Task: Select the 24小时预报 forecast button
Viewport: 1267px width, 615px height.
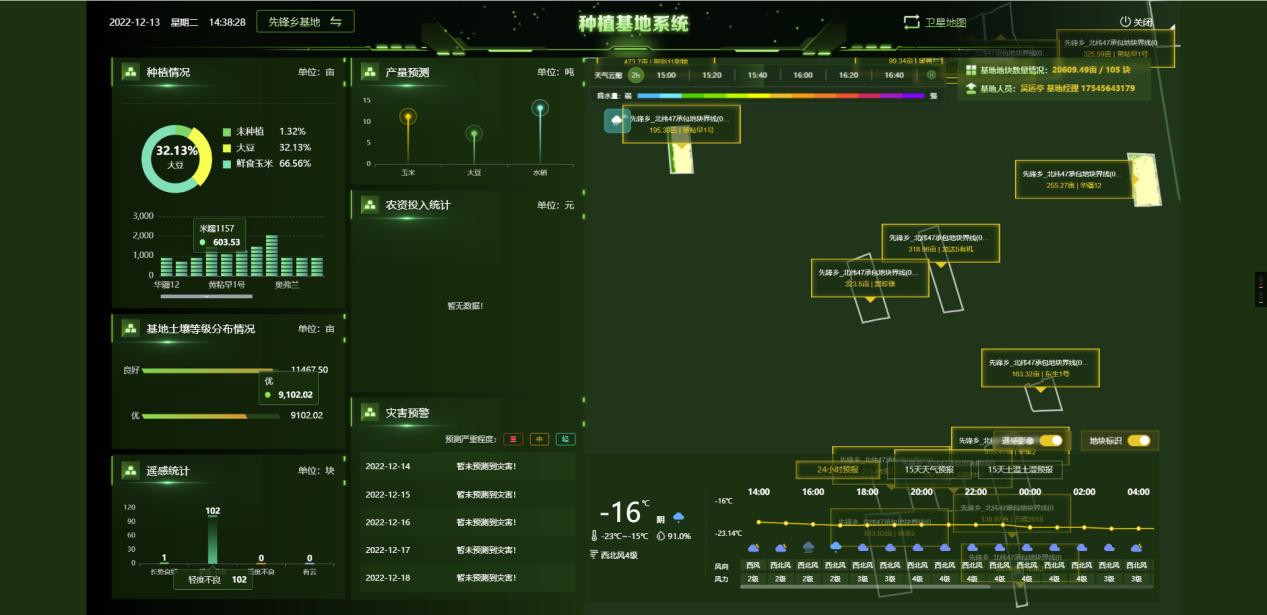Action: click(x=837, y=469)
